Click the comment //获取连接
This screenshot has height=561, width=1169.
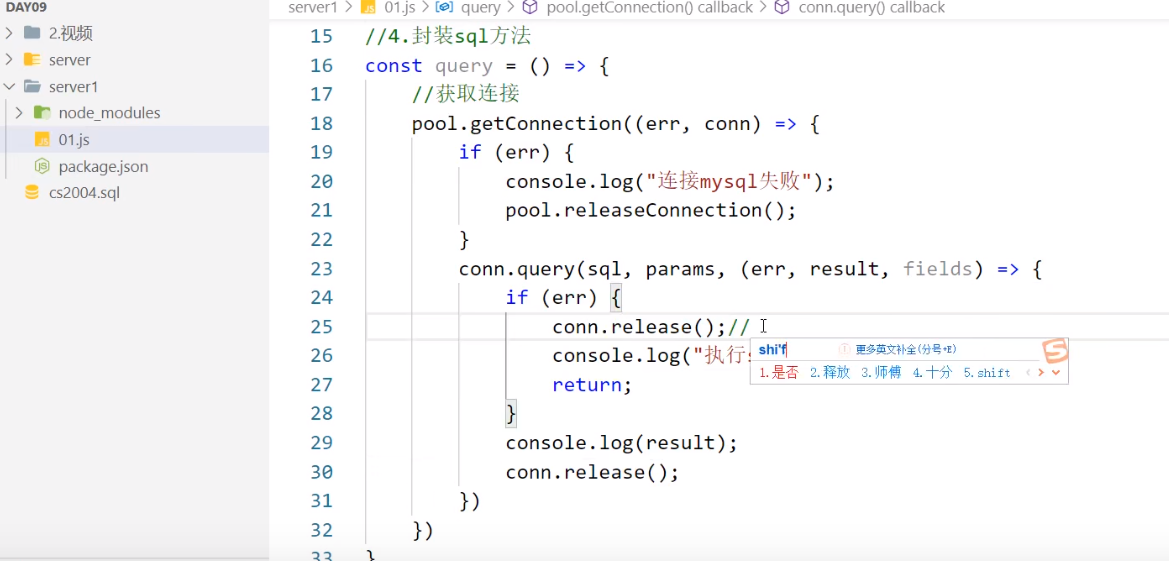465,95
